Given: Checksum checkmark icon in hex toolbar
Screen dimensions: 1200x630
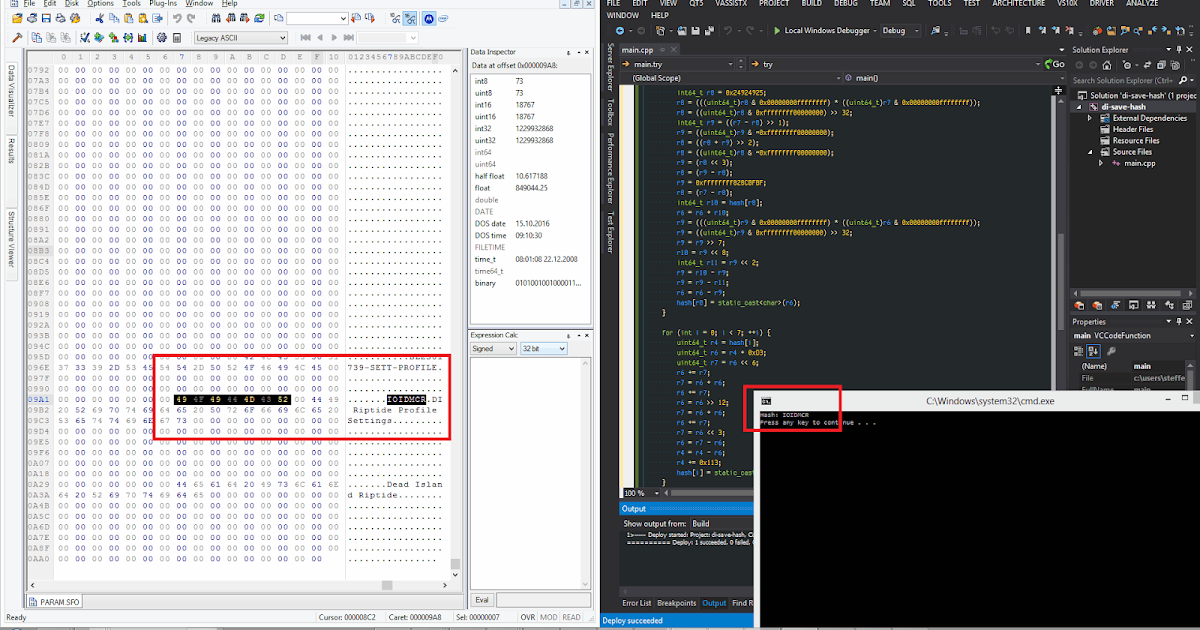Looking at the screenshot, I should (84, 37).
